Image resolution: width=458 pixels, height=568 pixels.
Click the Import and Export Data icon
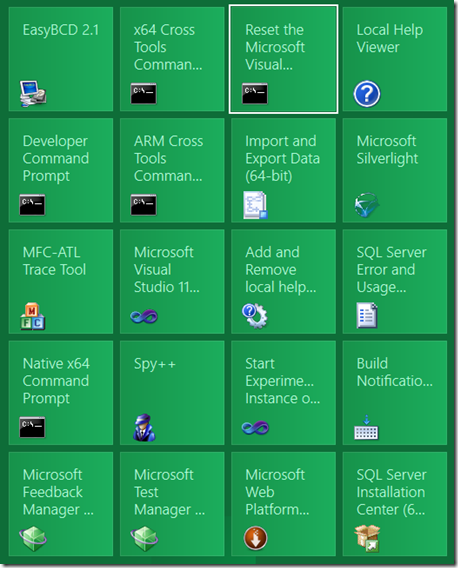pyautogui.click(x=255, y=205)
